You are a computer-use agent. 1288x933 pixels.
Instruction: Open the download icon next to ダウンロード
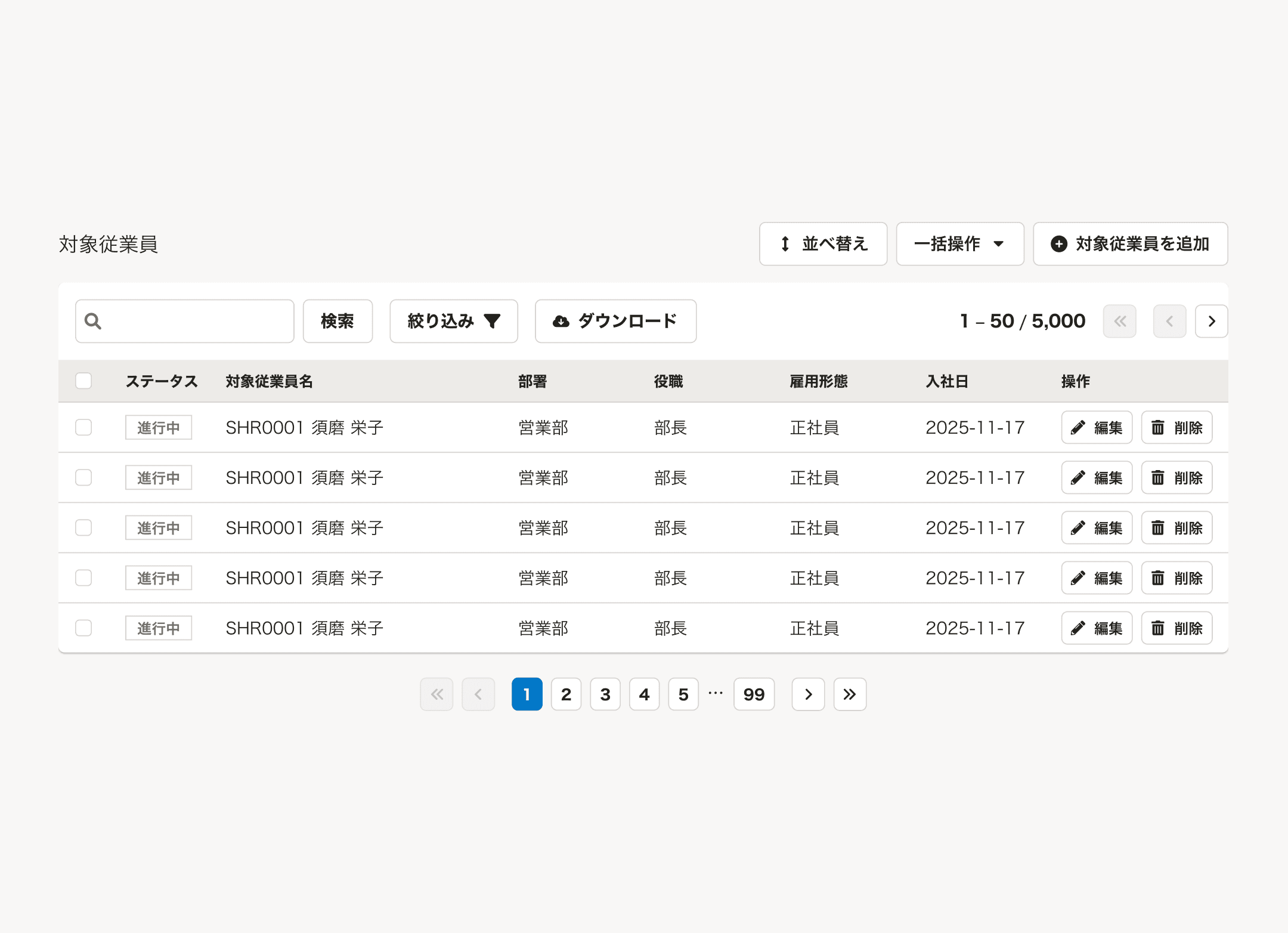[559, 321]
